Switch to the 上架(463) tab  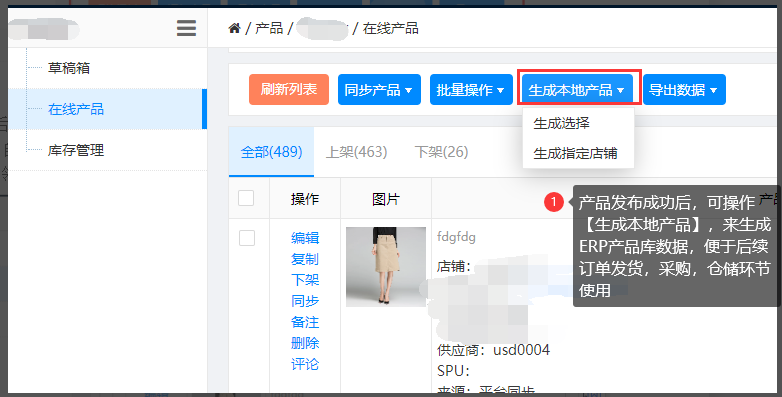(356, 152)
